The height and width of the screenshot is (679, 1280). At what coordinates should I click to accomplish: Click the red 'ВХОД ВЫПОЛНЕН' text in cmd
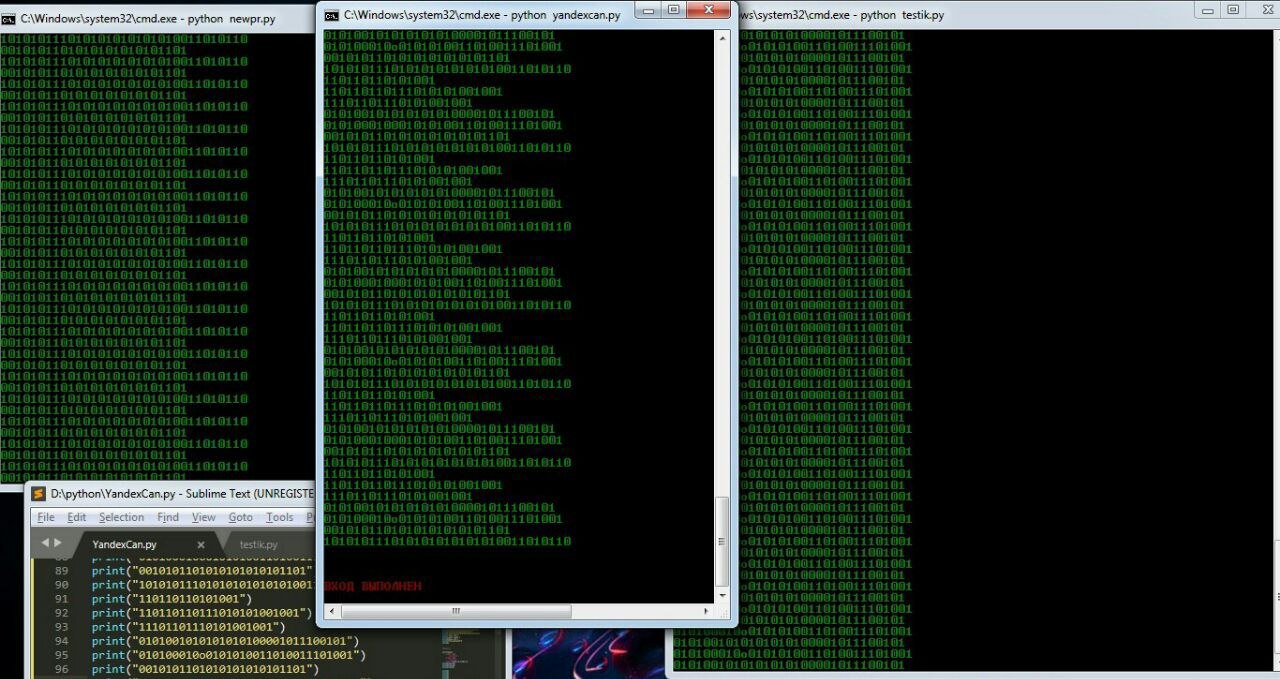pos(373,586)
